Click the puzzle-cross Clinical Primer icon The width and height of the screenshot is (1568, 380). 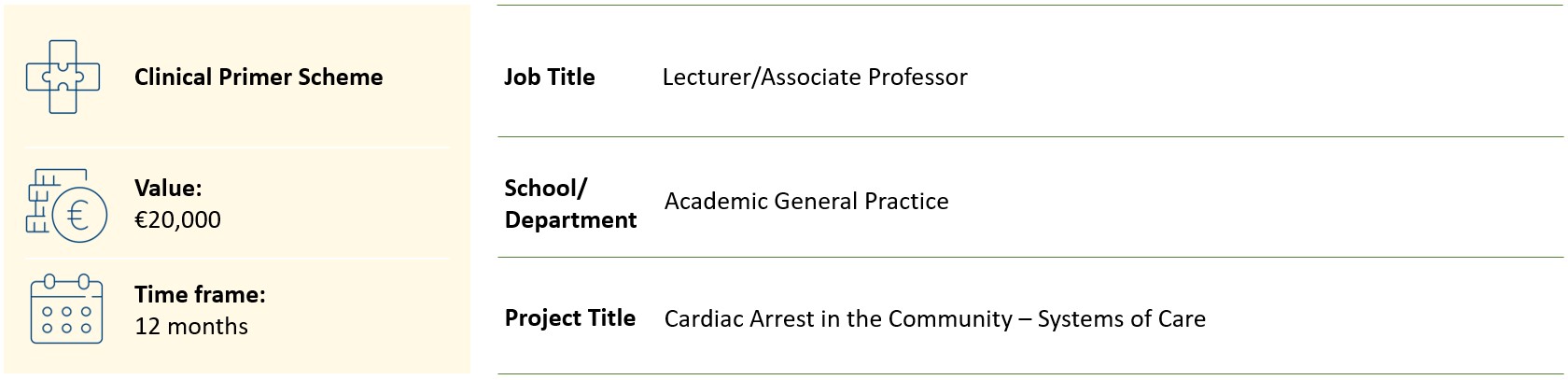click(63, 77)
